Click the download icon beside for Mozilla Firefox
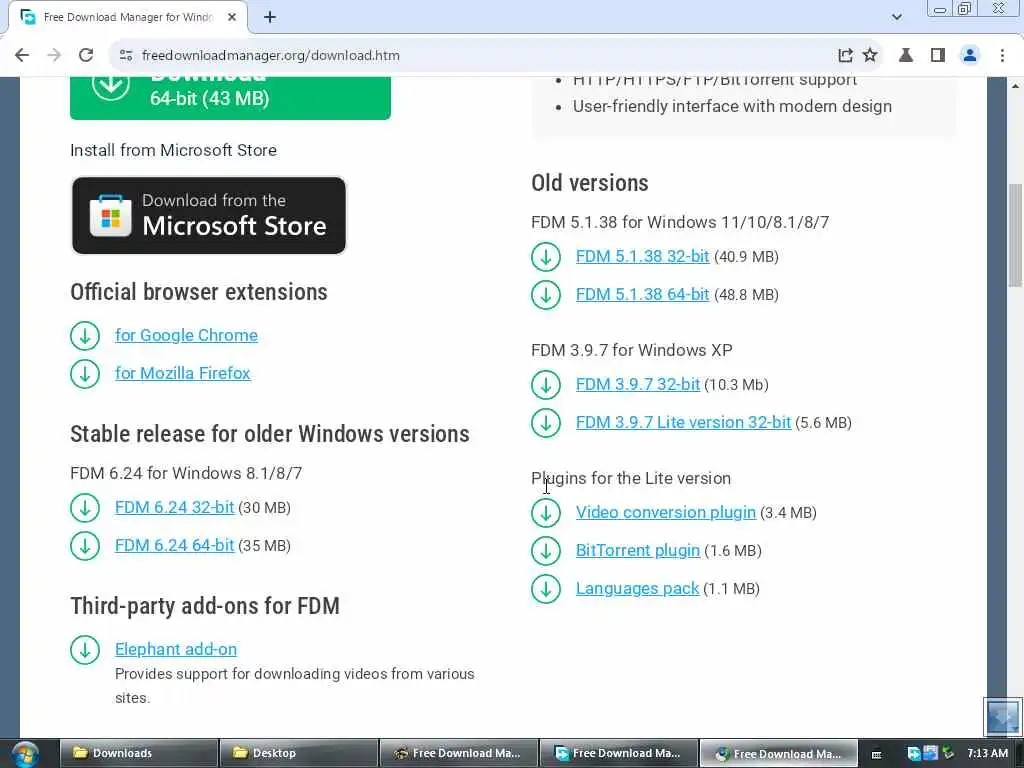 coord(85,374)
